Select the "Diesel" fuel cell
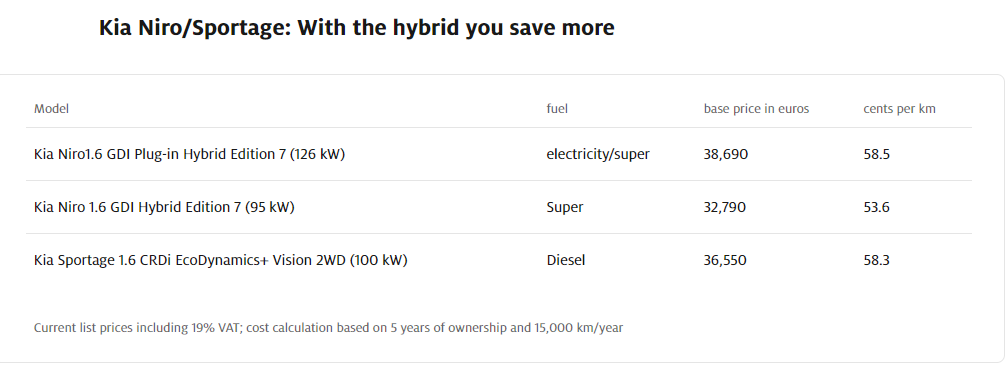 pyautogui.click(x=565, y=260)
